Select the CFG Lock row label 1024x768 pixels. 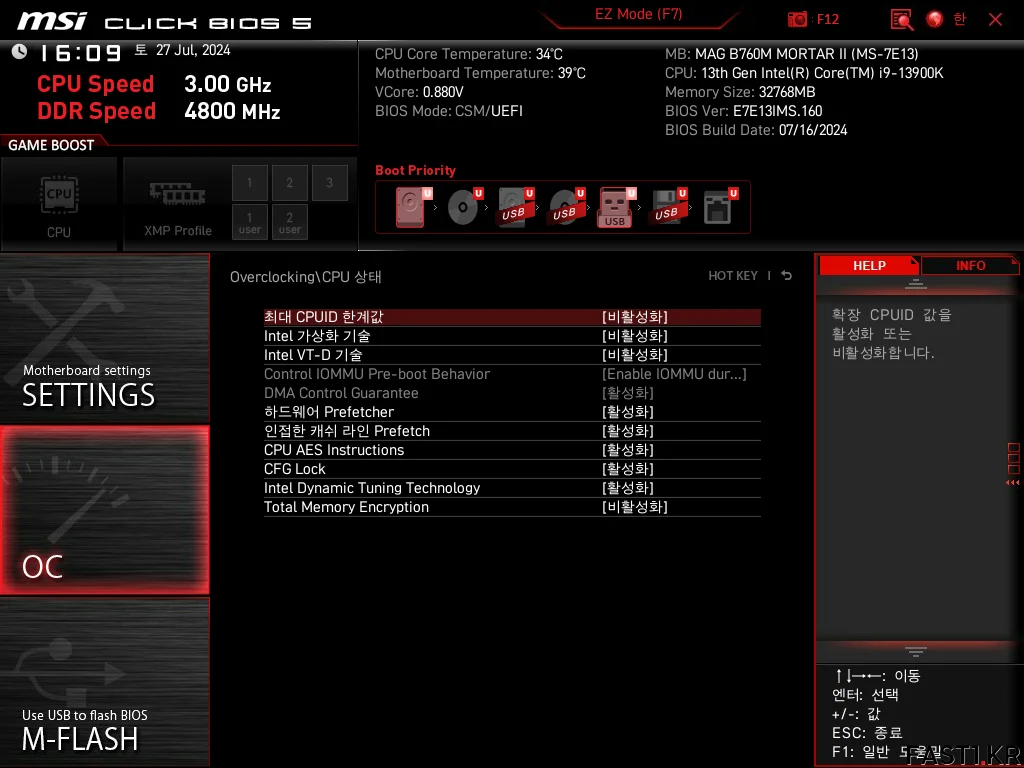pos(295,469)
